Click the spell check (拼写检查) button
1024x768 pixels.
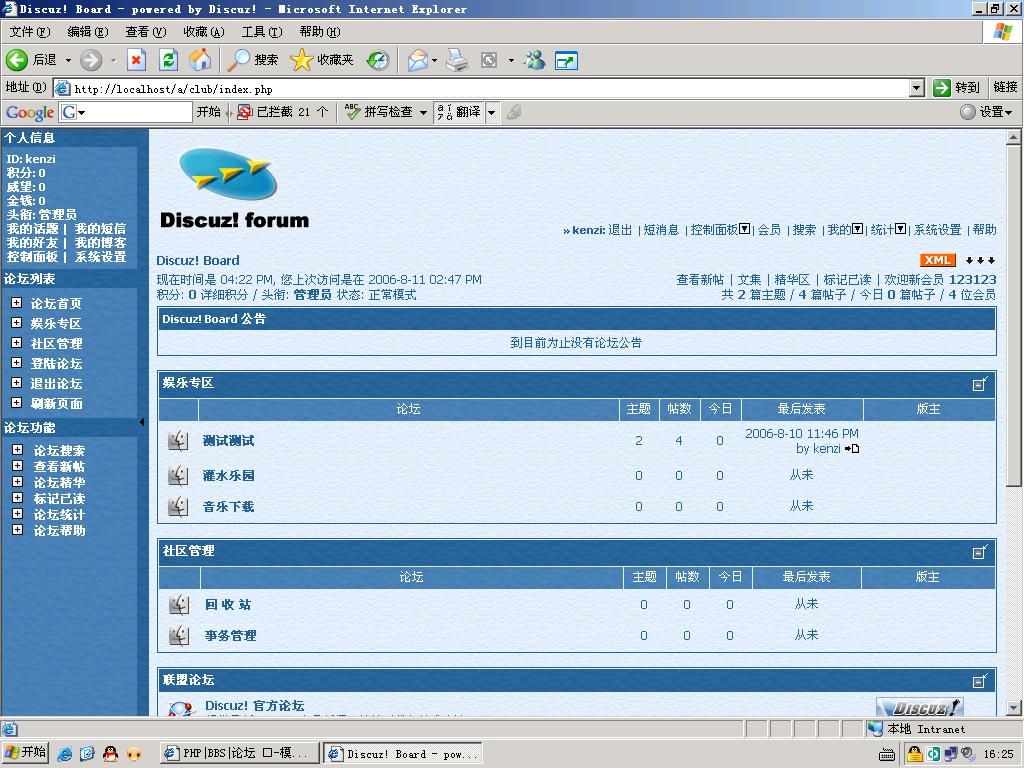pos(379,112)
